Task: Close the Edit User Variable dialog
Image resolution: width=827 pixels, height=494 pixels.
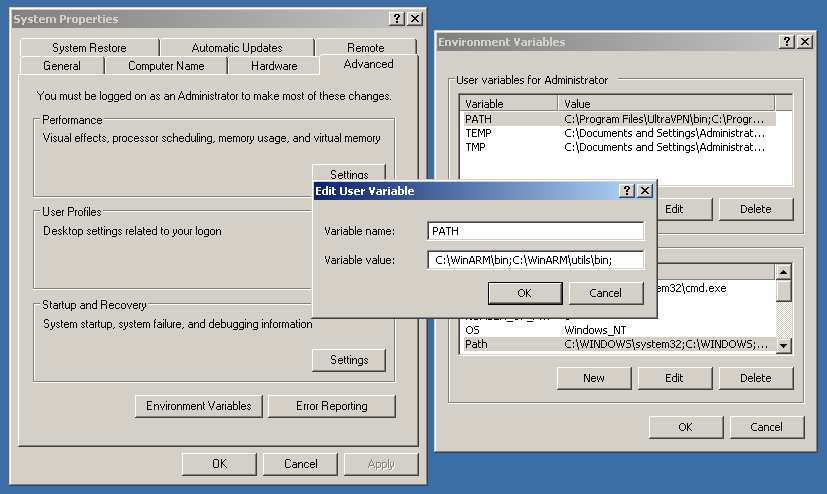Action: 645,191
